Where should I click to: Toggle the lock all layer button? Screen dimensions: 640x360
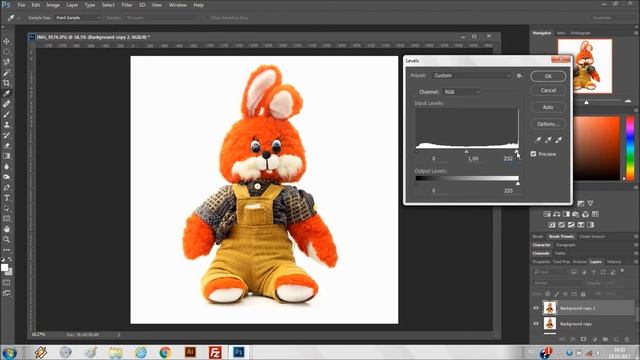click(x=583, y=294)
